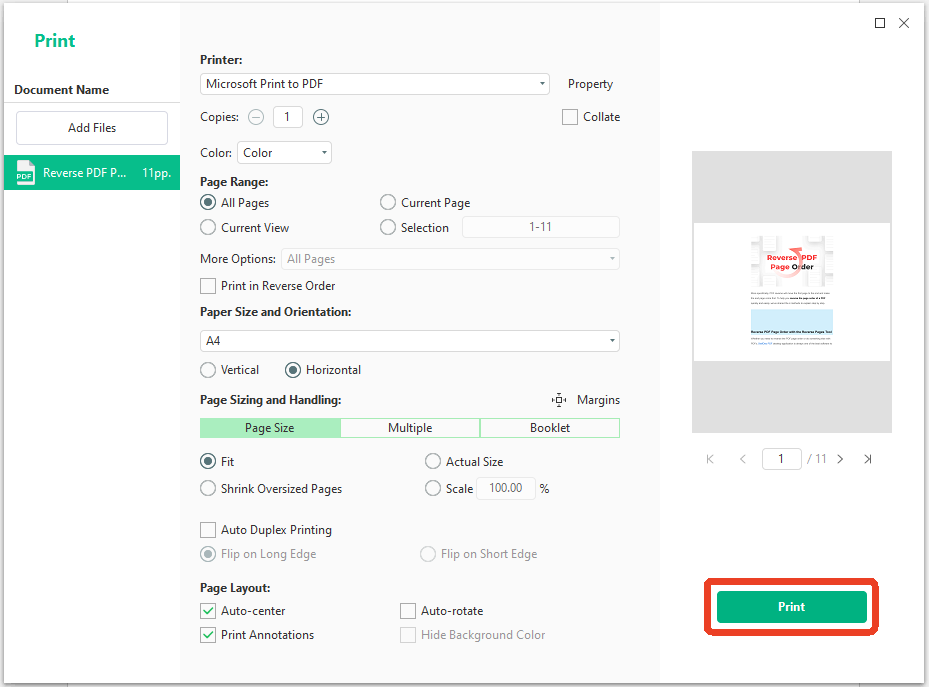Switch to the Booklet tab
Screen dimensions: 929x687
tap(550, 428)
